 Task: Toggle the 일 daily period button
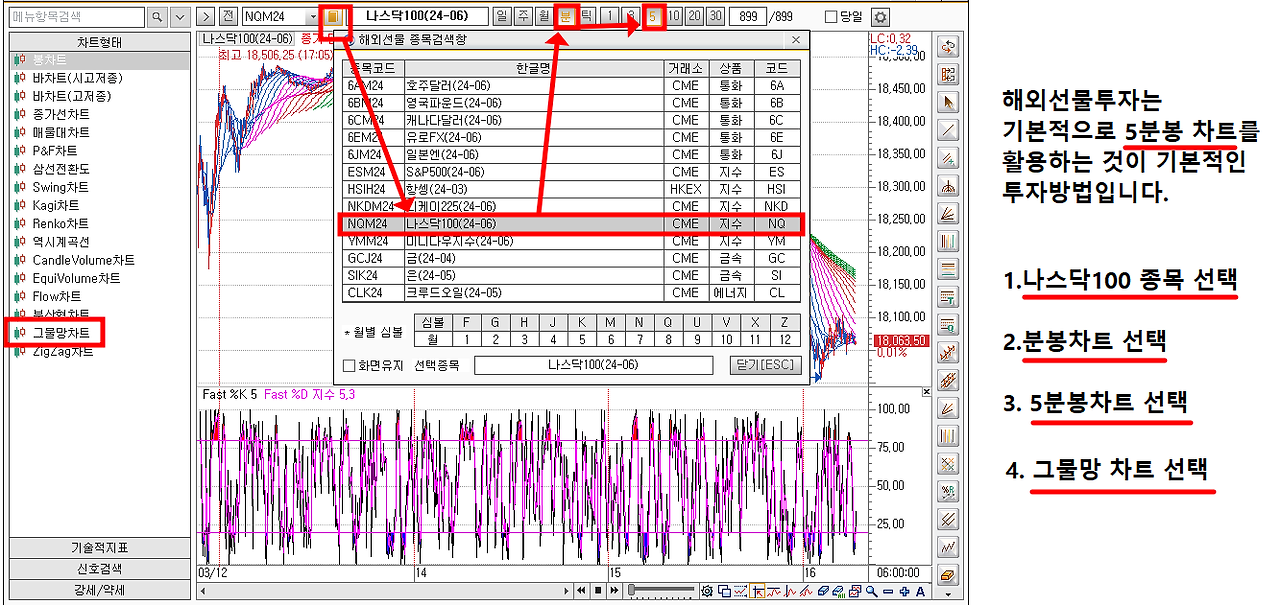501,17
